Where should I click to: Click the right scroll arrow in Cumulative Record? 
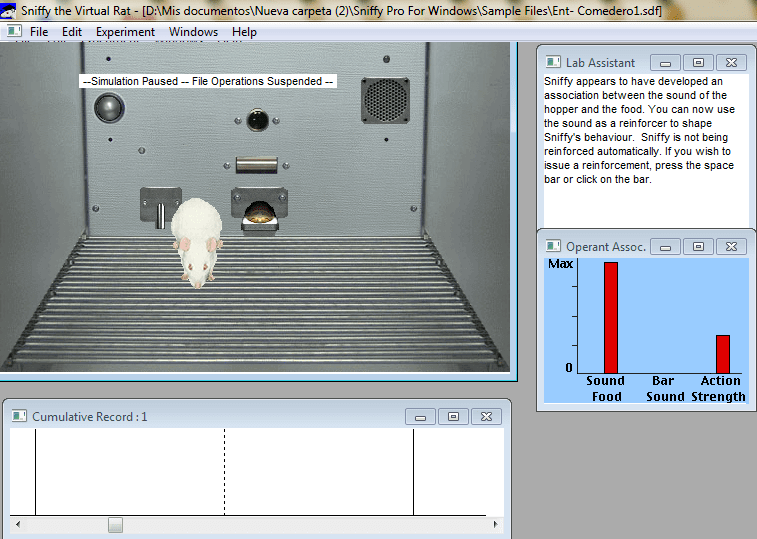click(x=495, y=524)
